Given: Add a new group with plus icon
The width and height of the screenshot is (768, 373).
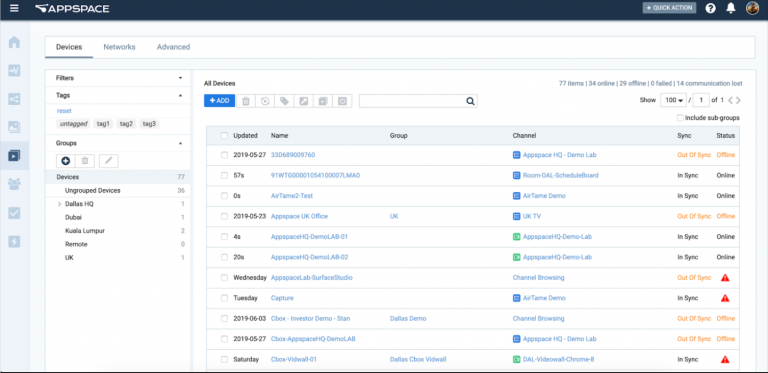Looking at the screenshot, I should pyautogui.click(x=66, y=161).
